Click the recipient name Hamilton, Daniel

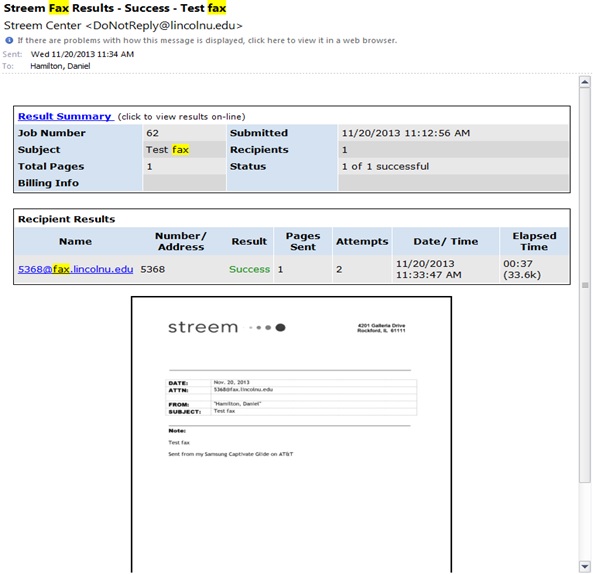pyautogui.click(x=60, y=66)
